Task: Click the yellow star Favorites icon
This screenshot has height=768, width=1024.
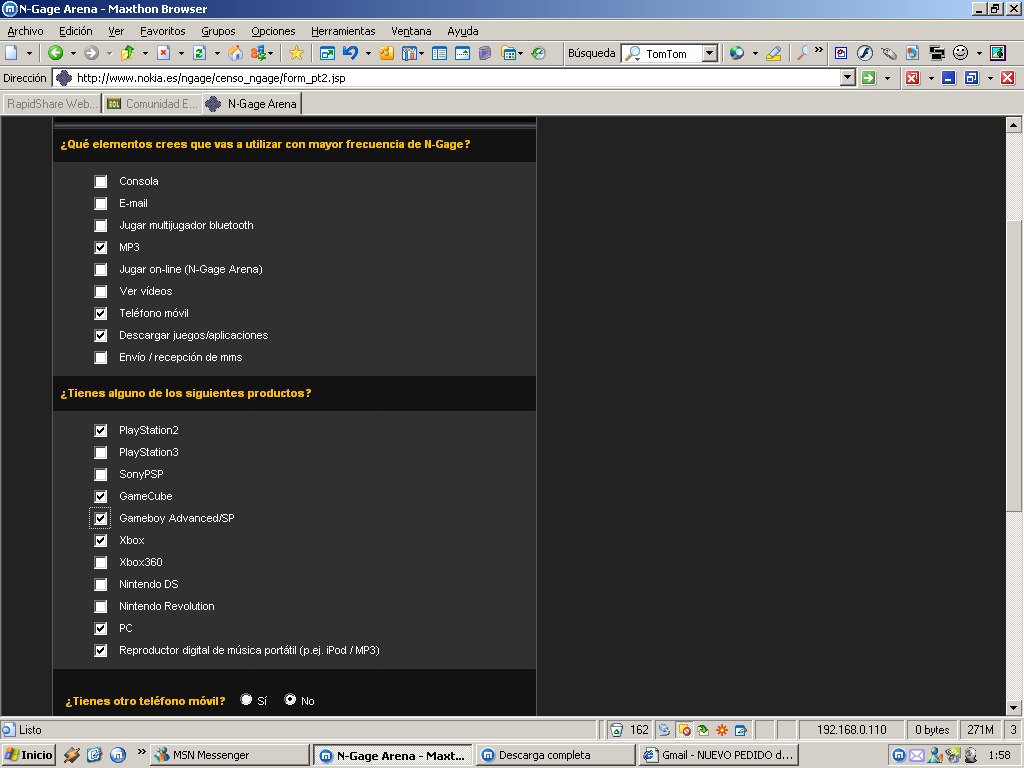Action: (x=296, y=54)
